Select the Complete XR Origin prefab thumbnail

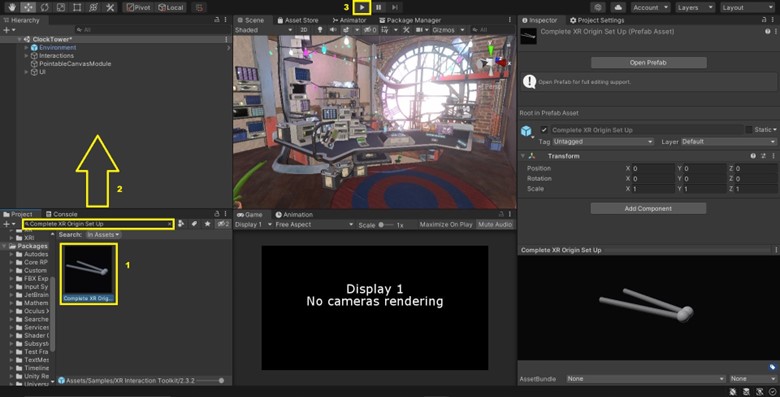[89, 274]
